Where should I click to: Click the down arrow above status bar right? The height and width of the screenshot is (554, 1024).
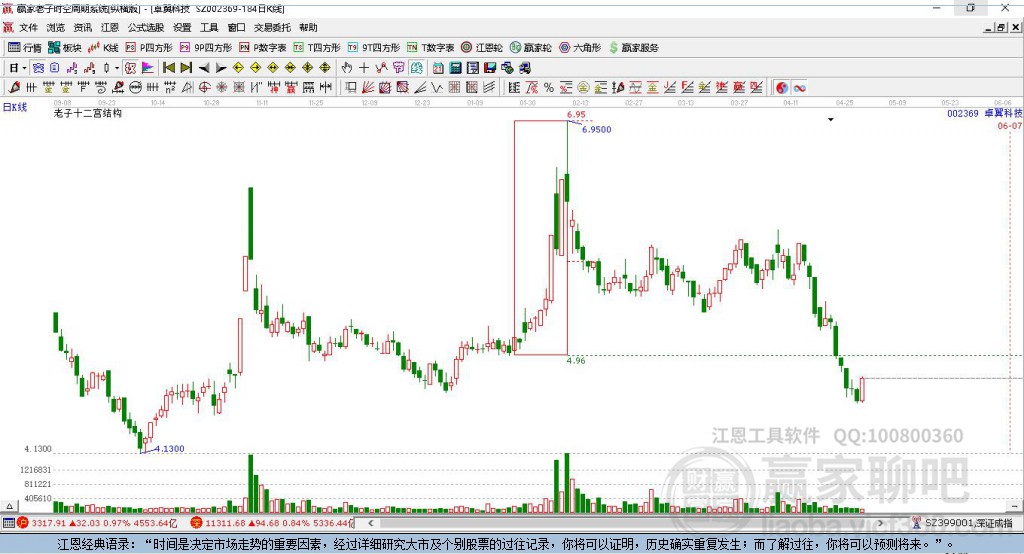[1014, 506]
